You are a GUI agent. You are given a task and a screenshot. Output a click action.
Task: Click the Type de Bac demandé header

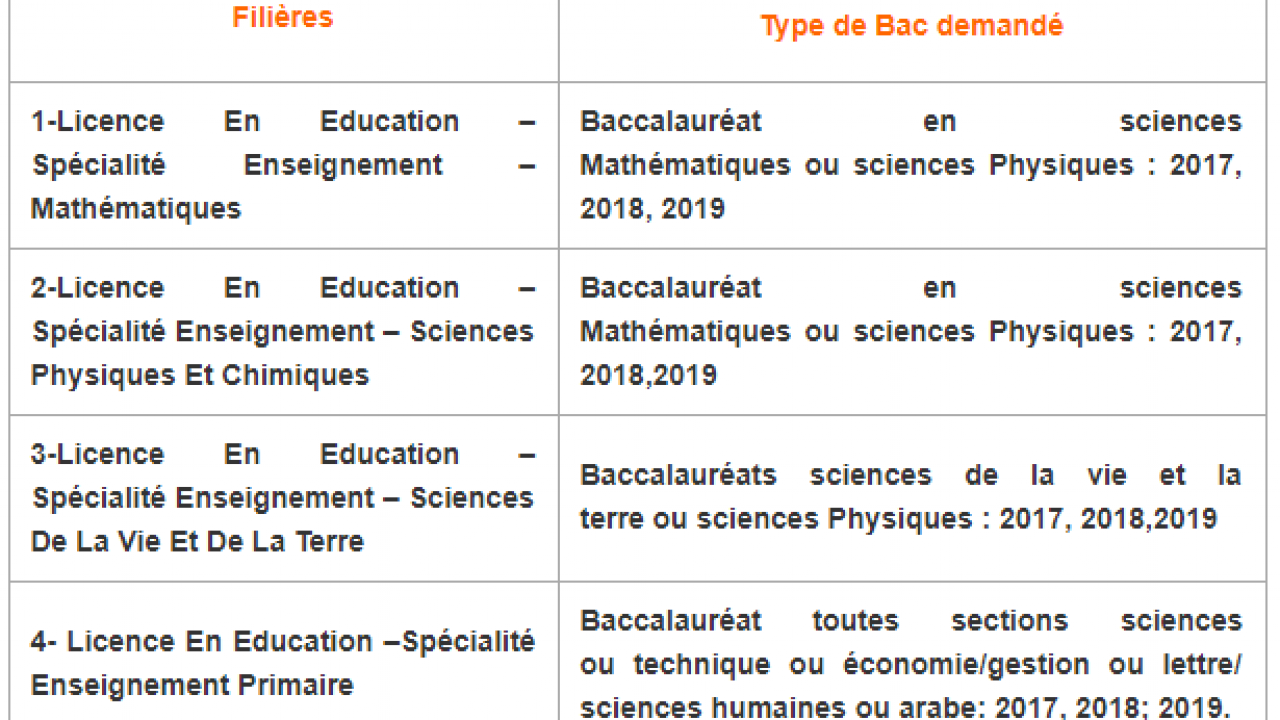(911, 26)
